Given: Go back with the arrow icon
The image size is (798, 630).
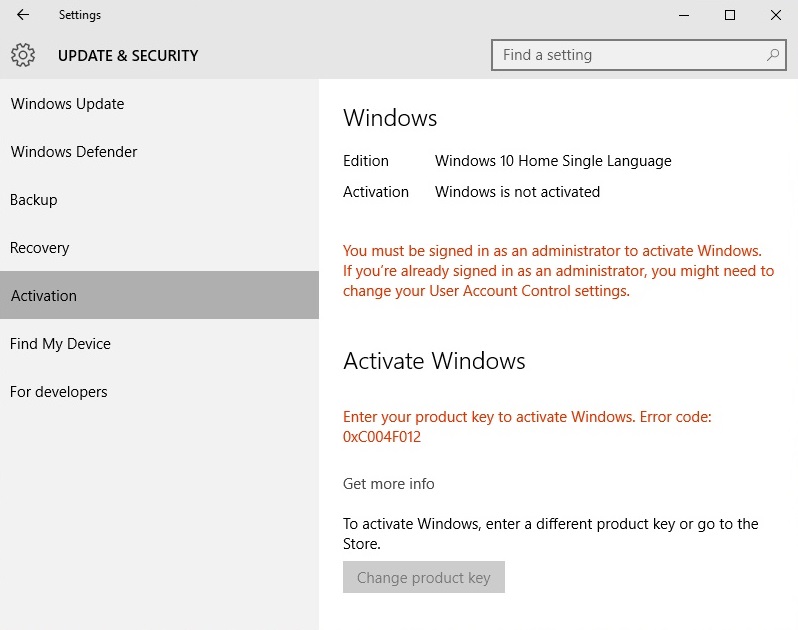Looking at the screenshot, I should (23, 15).
